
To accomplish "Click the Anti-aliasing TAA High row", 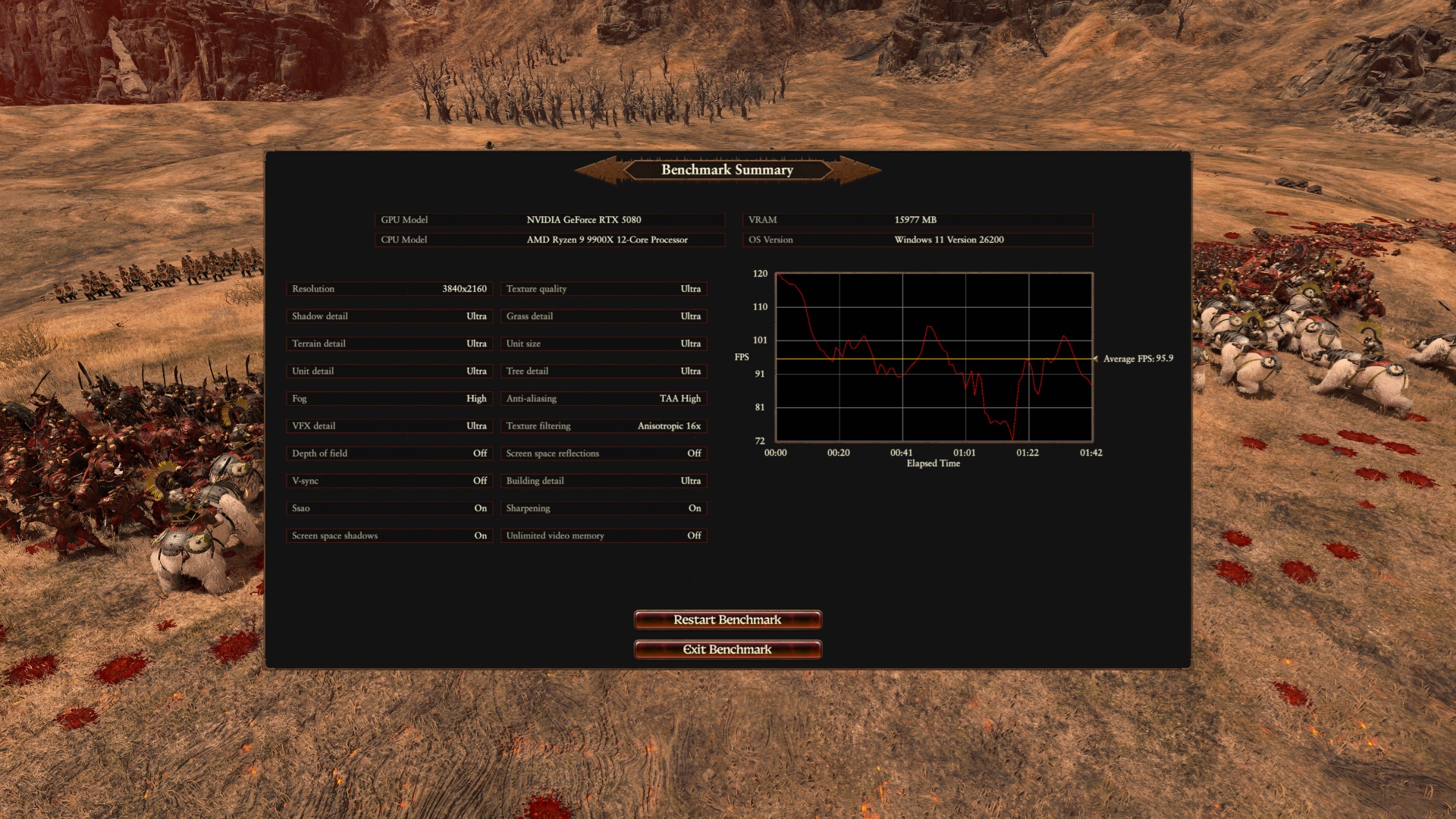I will (604, 398).
